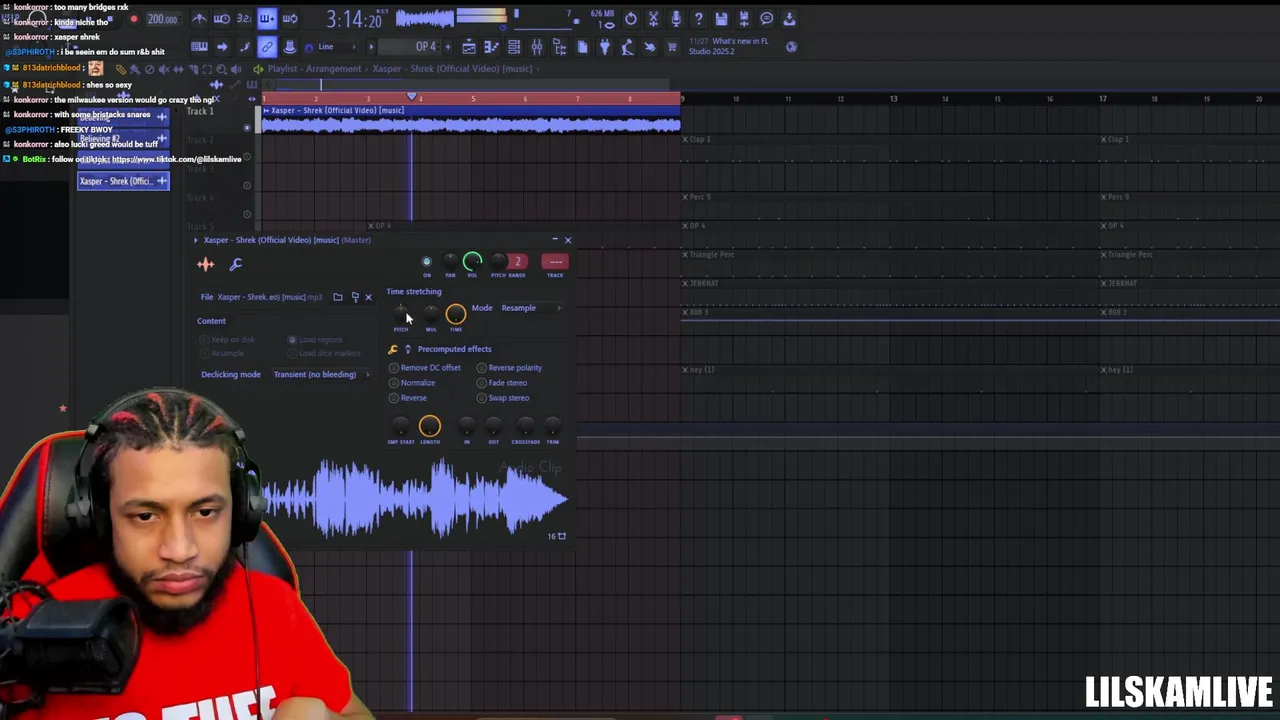Open the shopping cart icon
The image size is (1280, 720).
click(x=672, y=47)
